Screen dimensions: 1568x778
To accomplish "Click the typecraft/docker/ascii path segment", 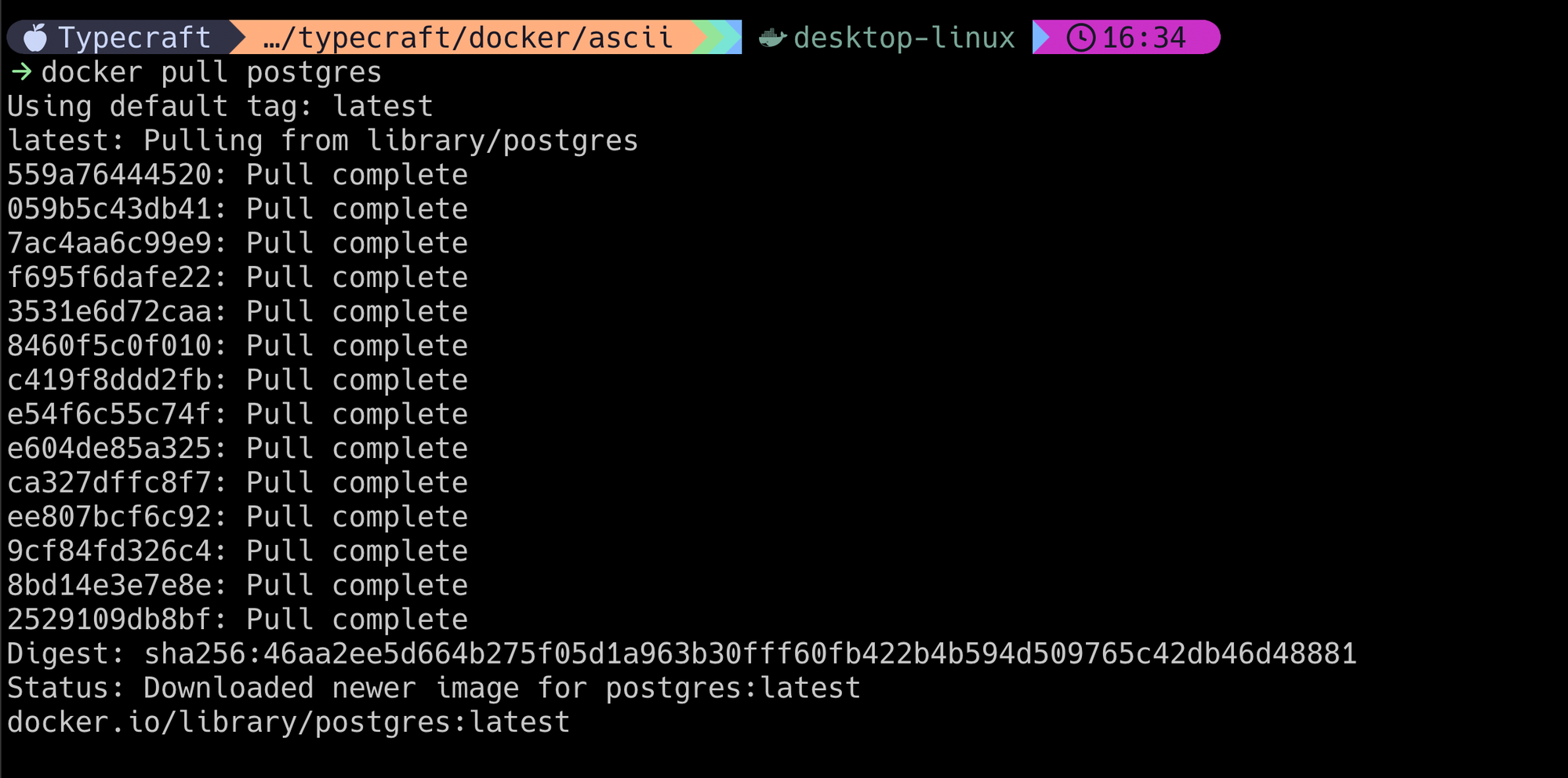I will click(468, 38).
